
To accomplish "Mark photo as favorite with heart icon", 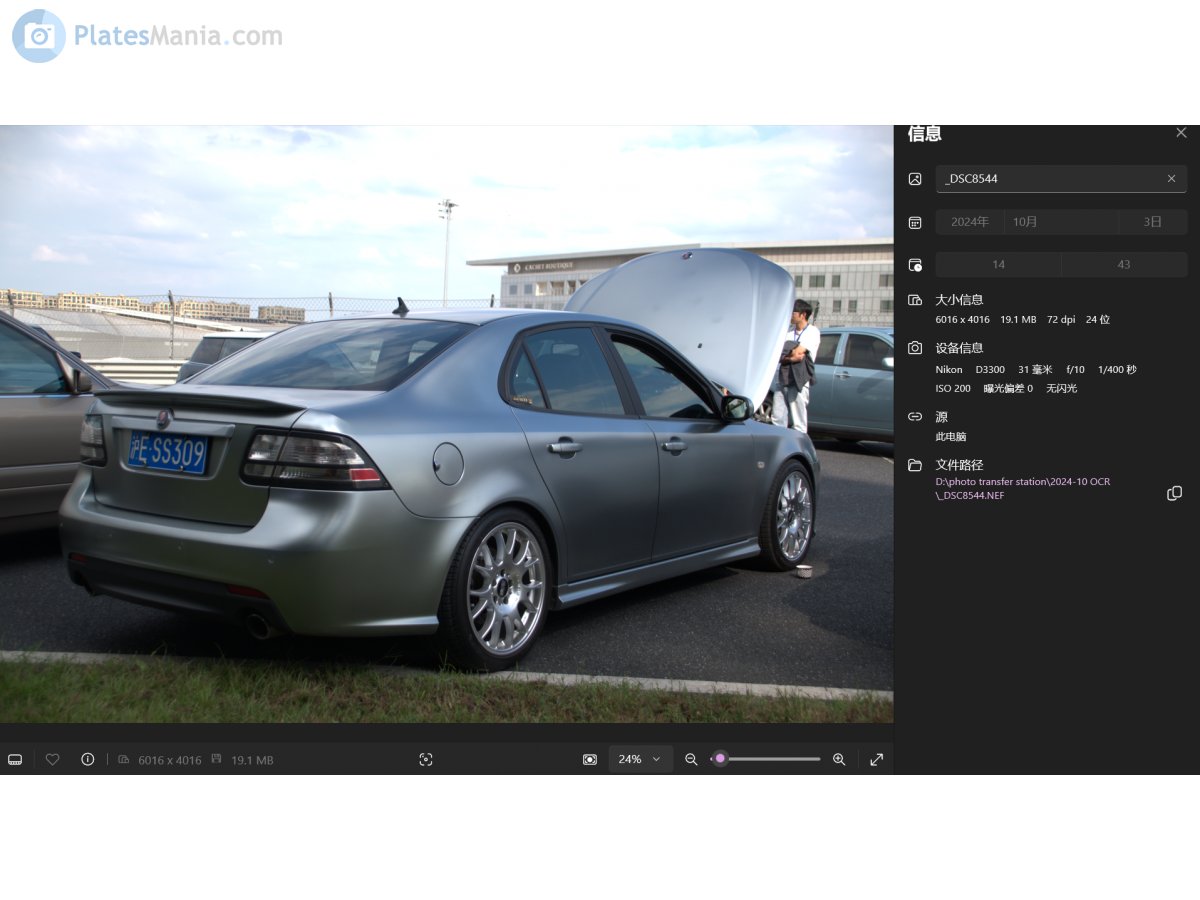I will point(53,760).
